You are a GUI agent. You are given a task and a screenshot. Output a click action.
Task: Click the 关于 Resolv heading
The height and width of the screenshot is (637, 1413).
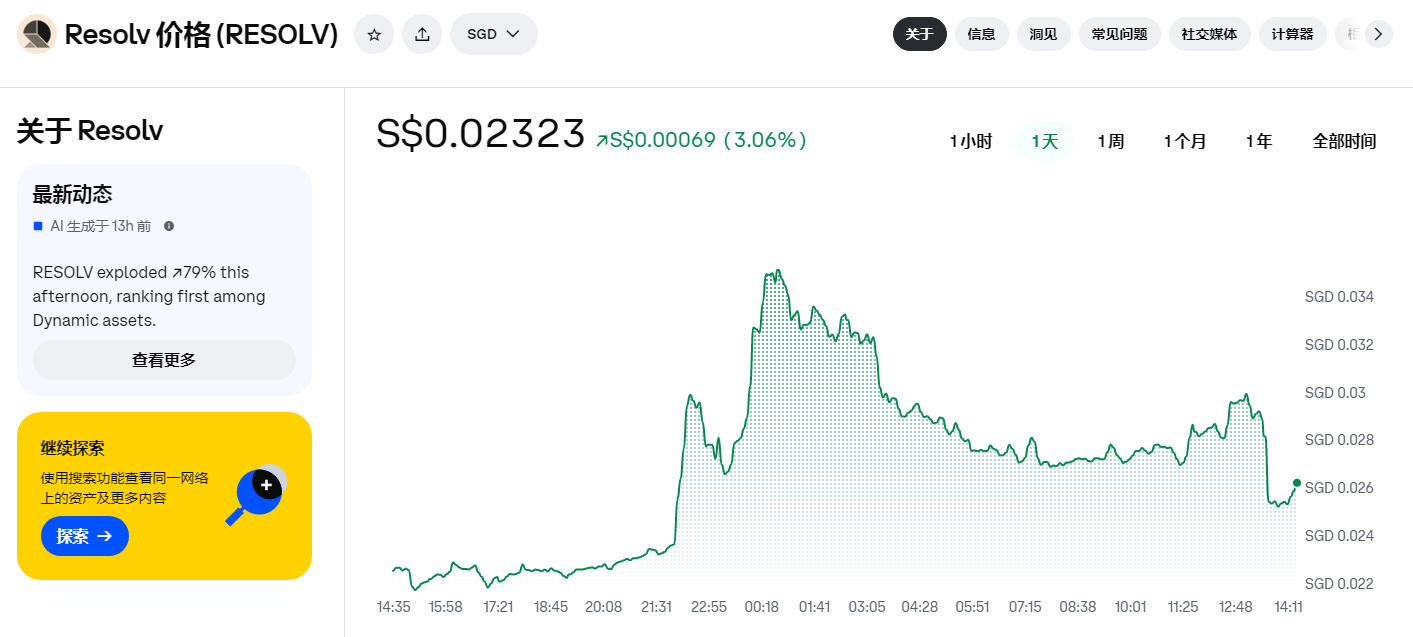90,131
